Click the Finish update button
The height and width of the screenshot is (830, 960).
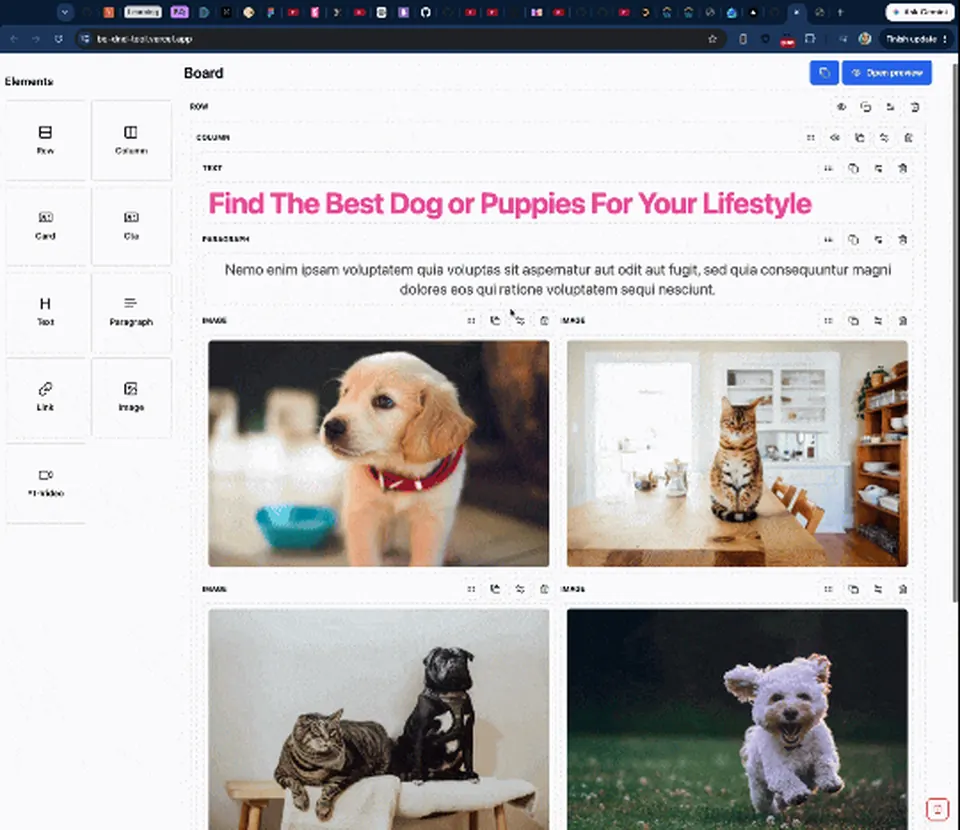pos(916,39)
